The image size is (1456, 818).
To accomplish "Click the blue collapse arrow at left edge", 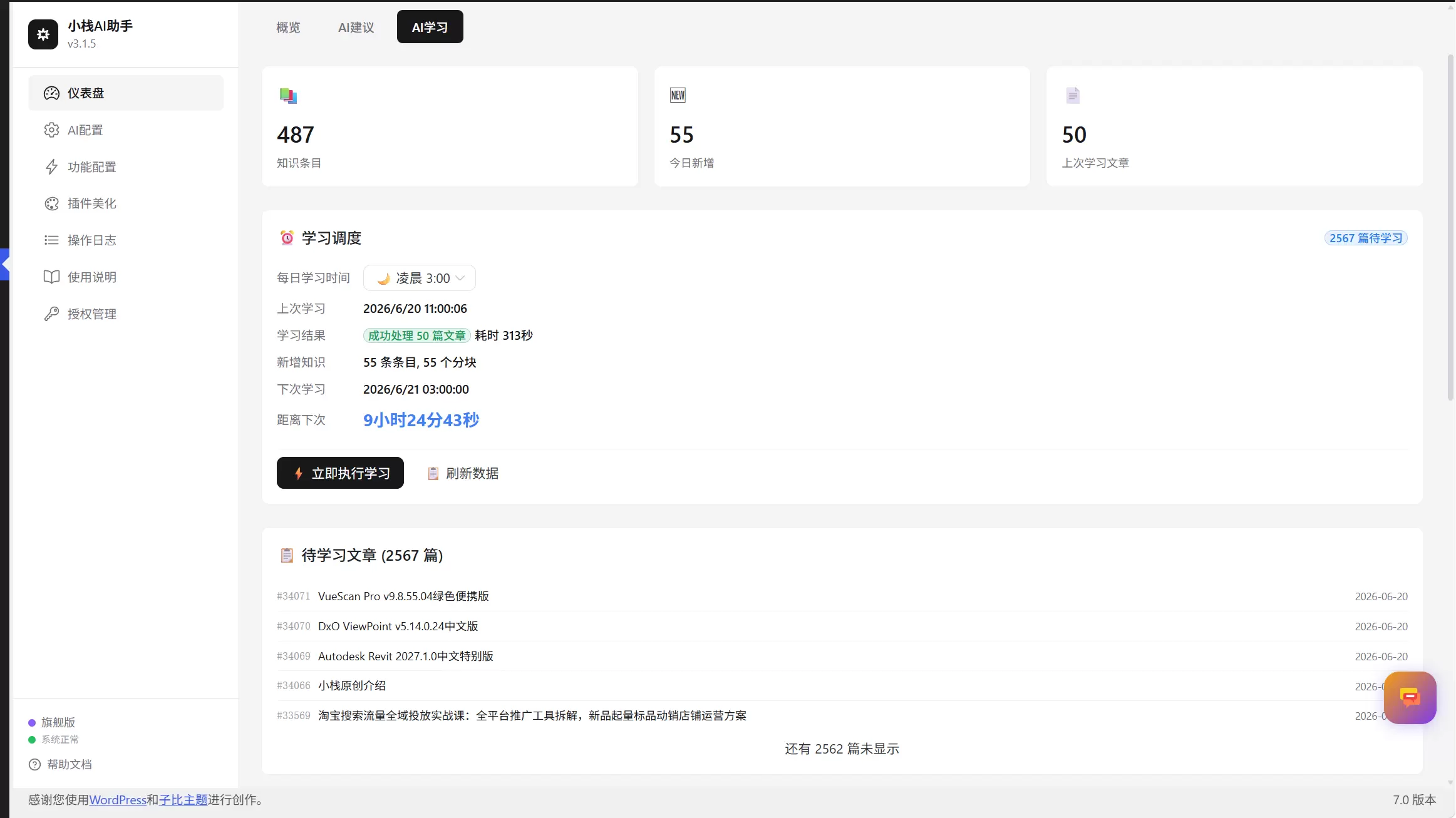I will (4, 264).
